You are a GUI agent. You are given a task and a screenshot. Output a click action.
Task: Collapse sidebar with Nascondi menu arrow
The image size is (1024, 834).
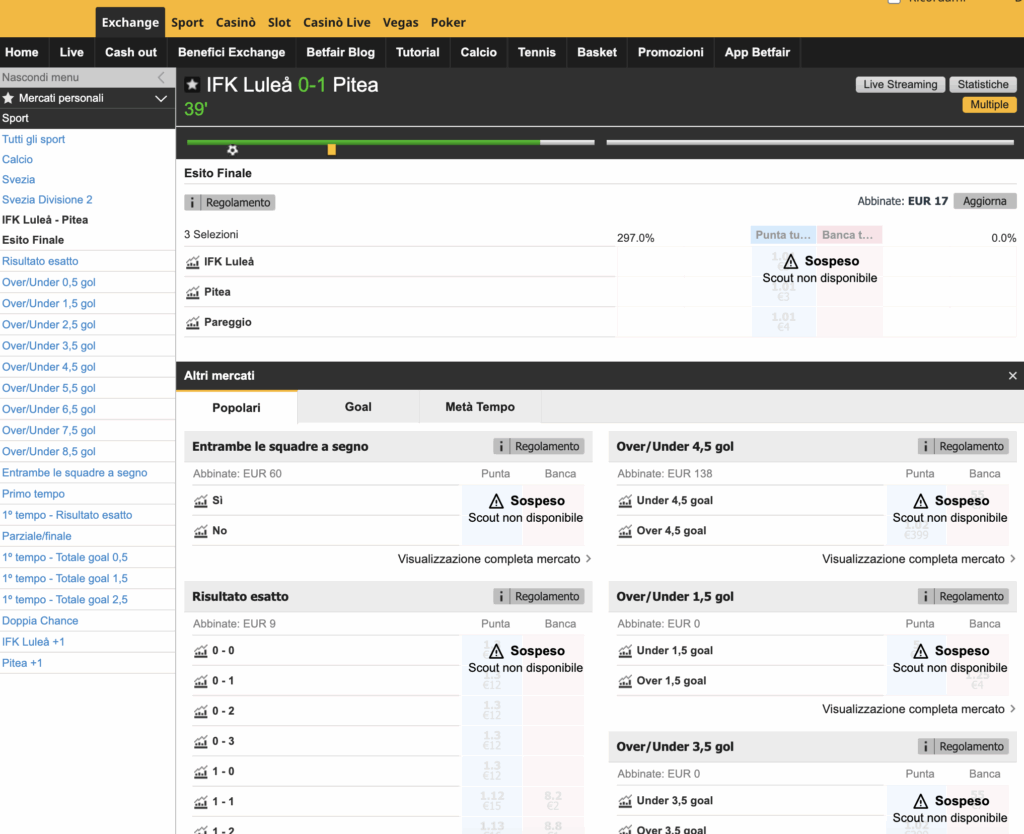[x=161, y=78]
